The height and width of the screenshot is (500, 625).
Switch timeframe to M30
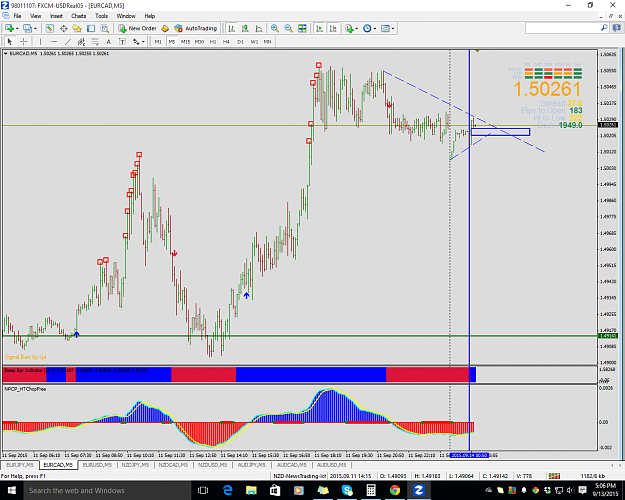199,41
